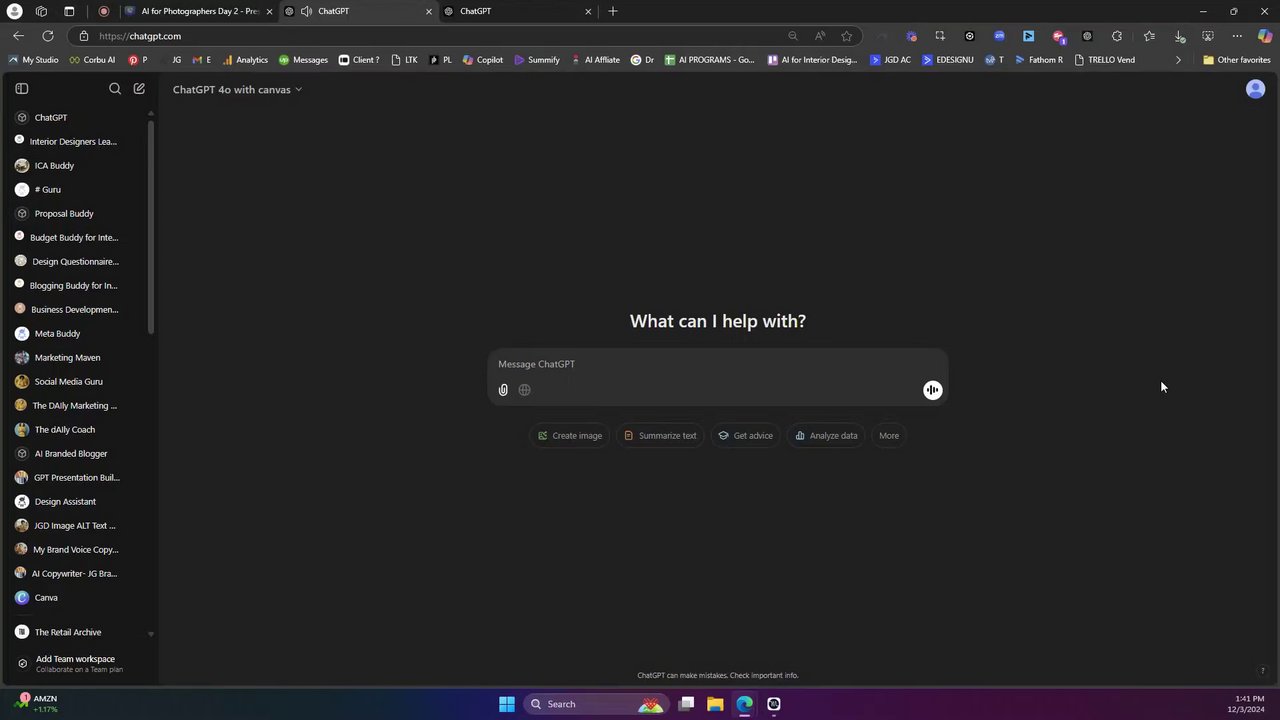
Task: Open search chats magnifier icon
Action: click(x=115, y=89)
